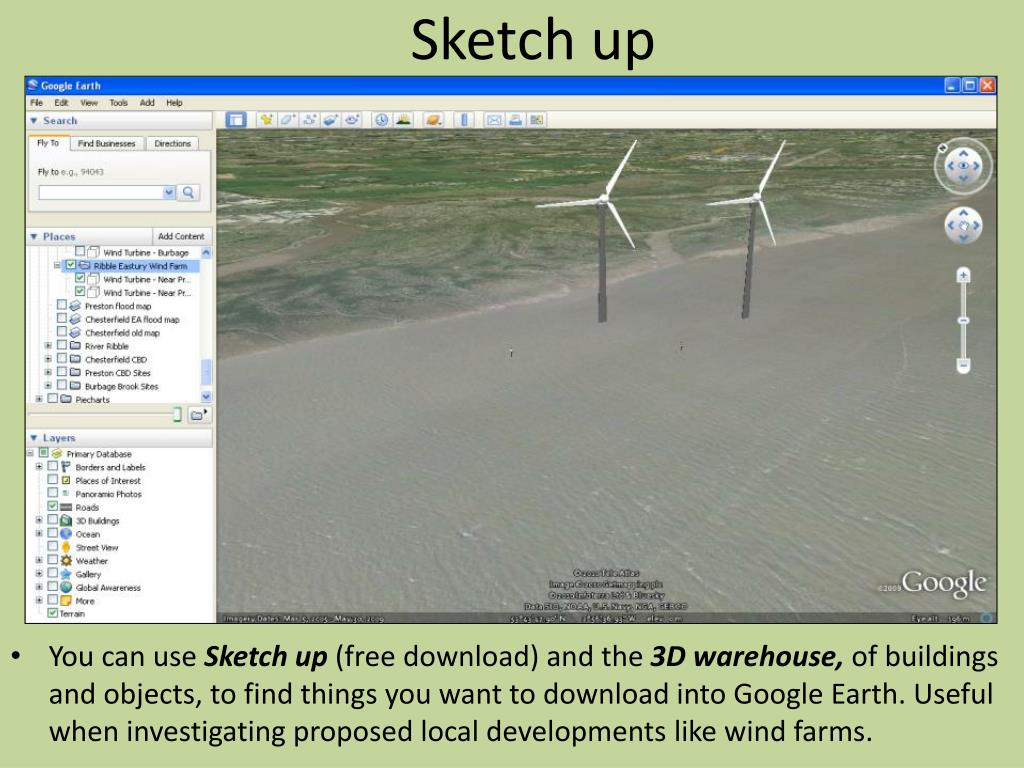Open the Fly To dropdown arrow
This screenshot has height=768, width=1024.
point(169,192)
